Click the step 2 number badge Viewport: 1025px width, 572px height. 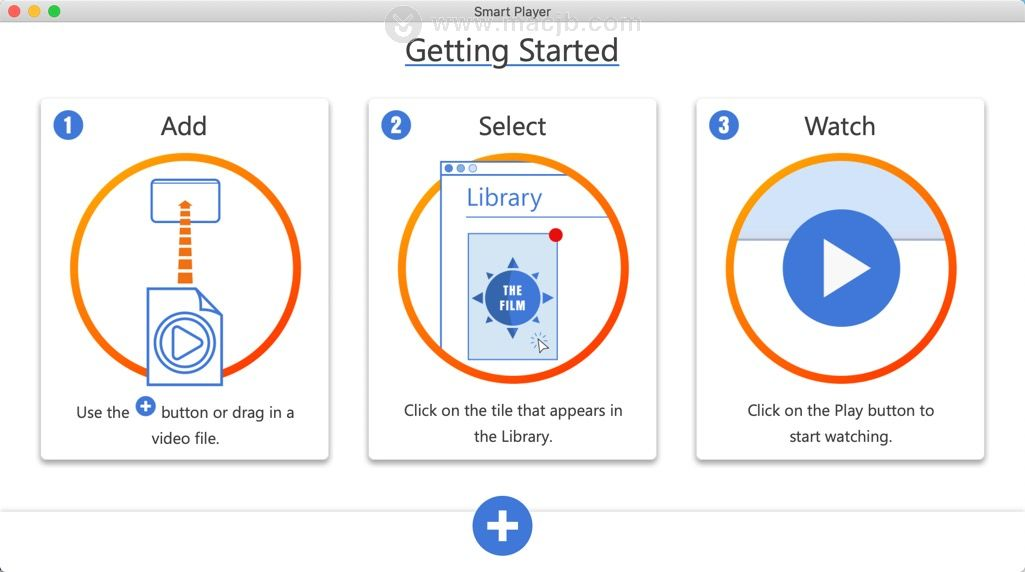tap(396, 125)
